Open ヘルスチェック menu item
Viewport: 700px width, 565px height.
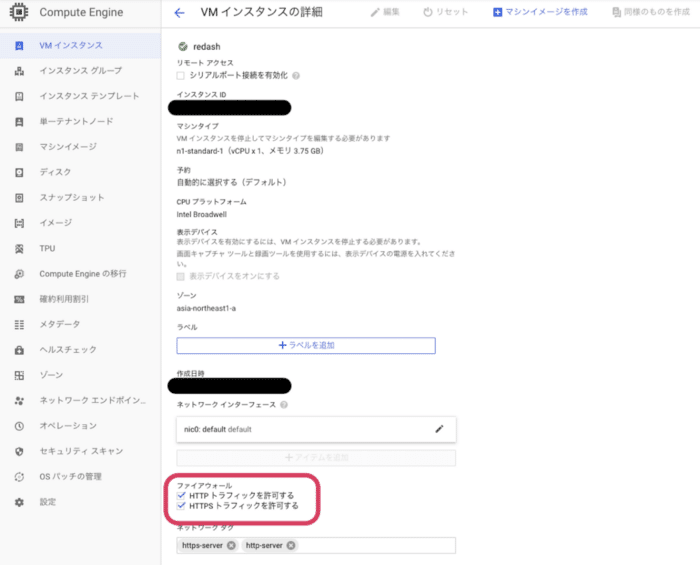(80, 350)
